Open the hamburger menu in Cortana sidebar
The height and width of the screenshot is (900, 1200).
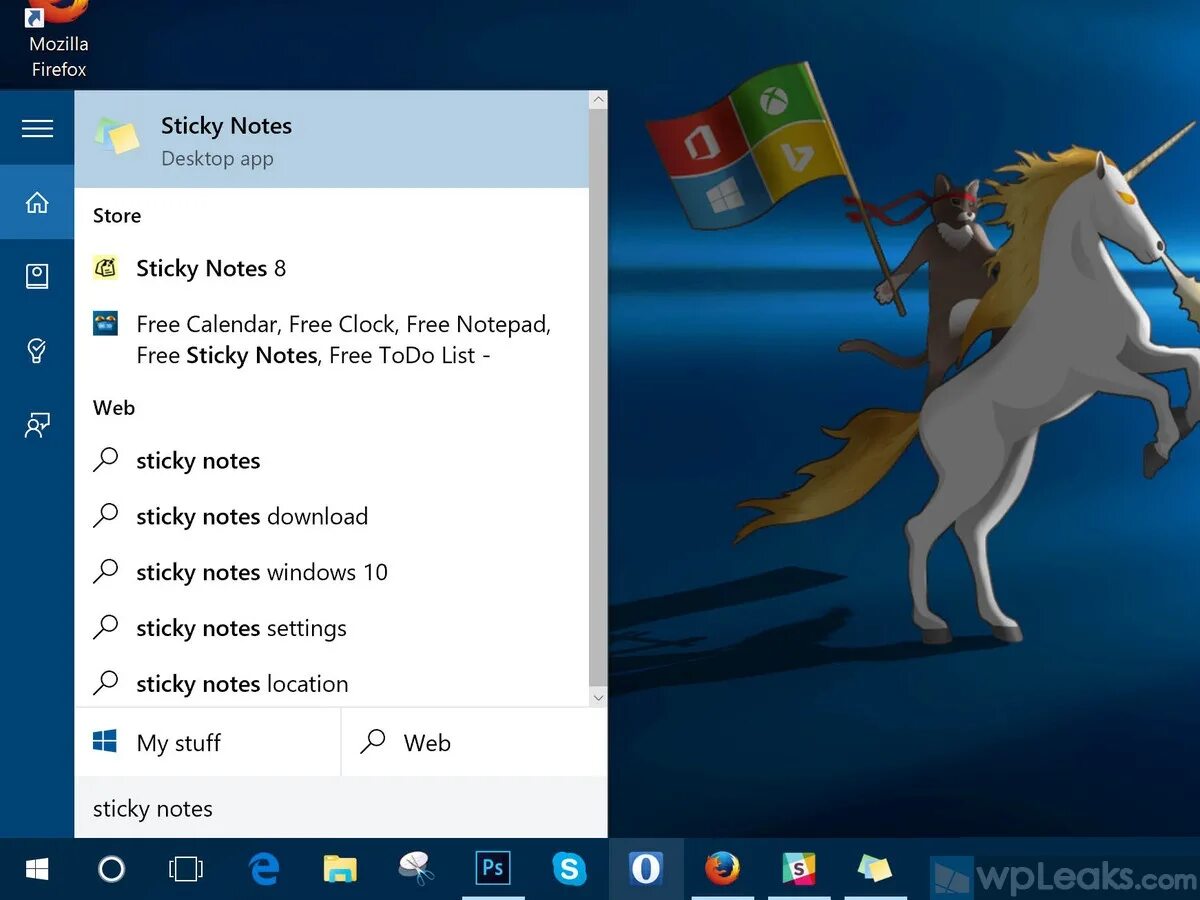tap(37, 128)
